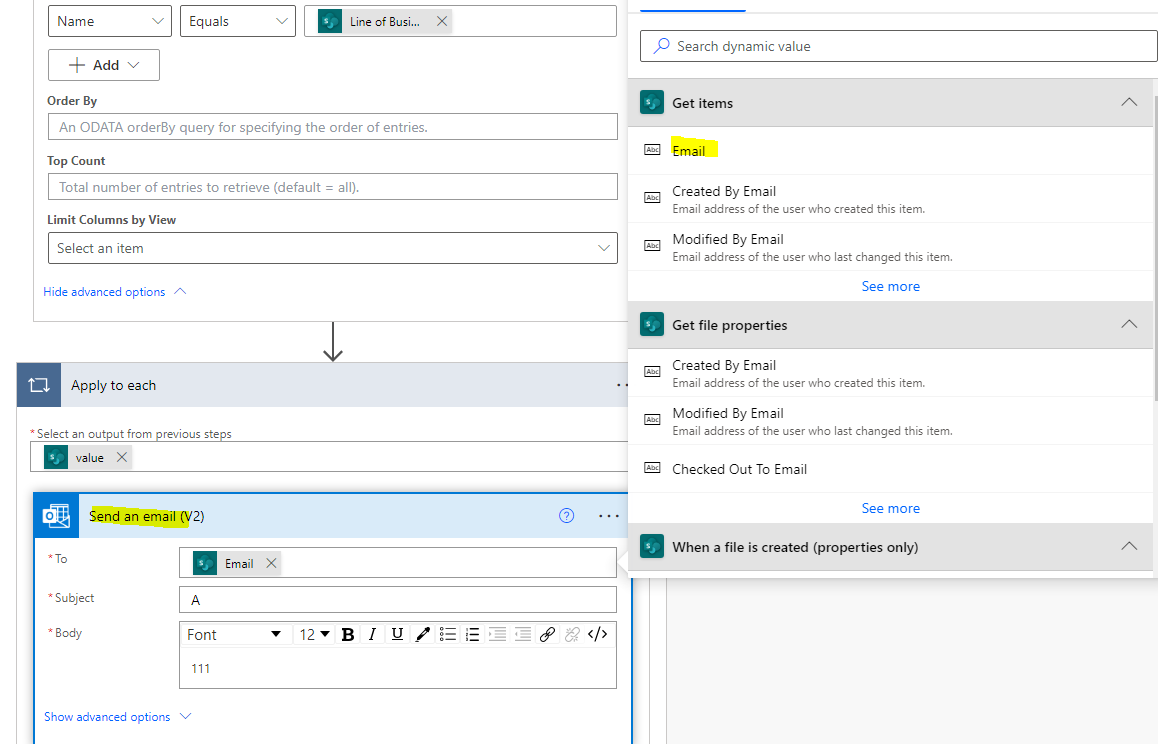Click SharePoint icon beside When a file is created
Viewport: 1158px width, 744px height.
click(652, 547)
